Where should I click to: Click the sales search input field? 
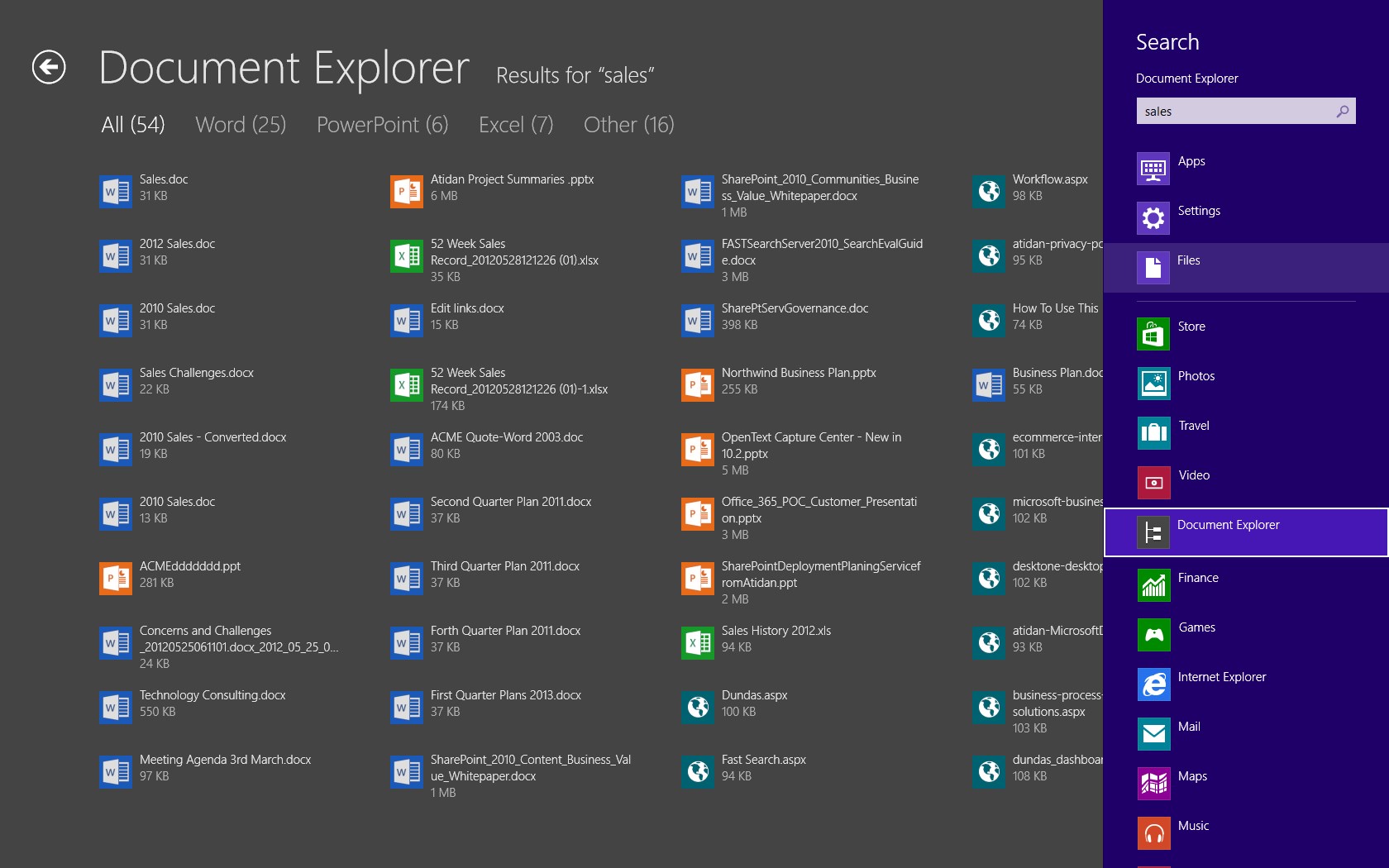pyautogui.click(x=1246, y=111)
